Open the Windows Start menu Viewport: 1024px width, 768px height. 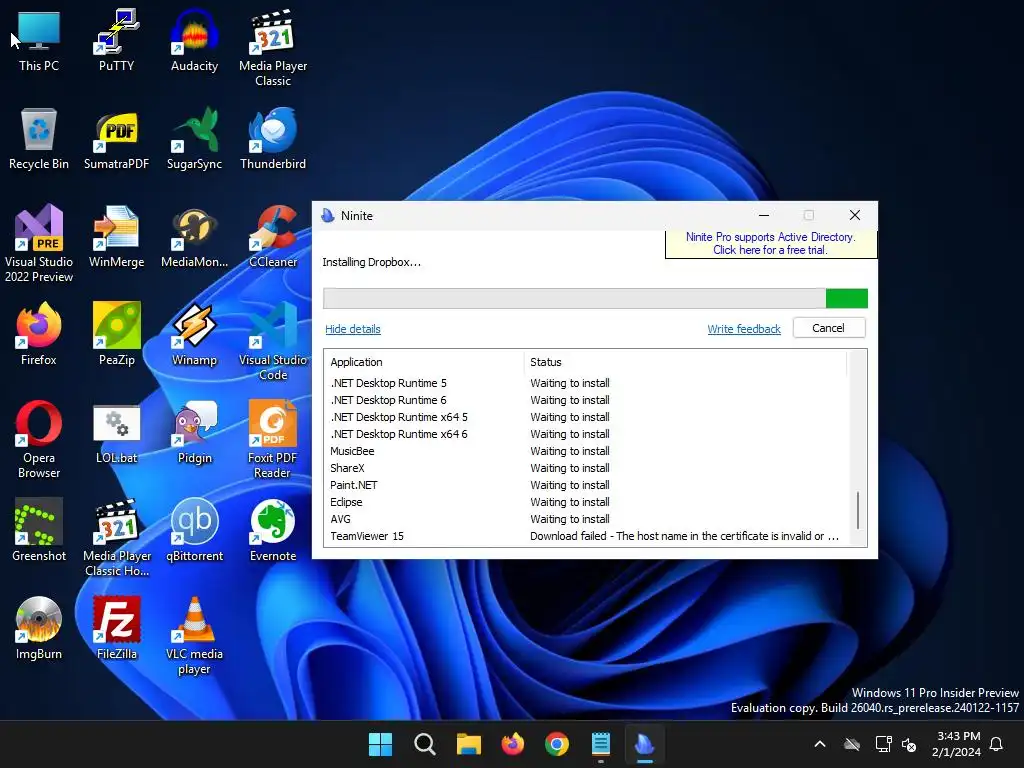coord(380,744)
